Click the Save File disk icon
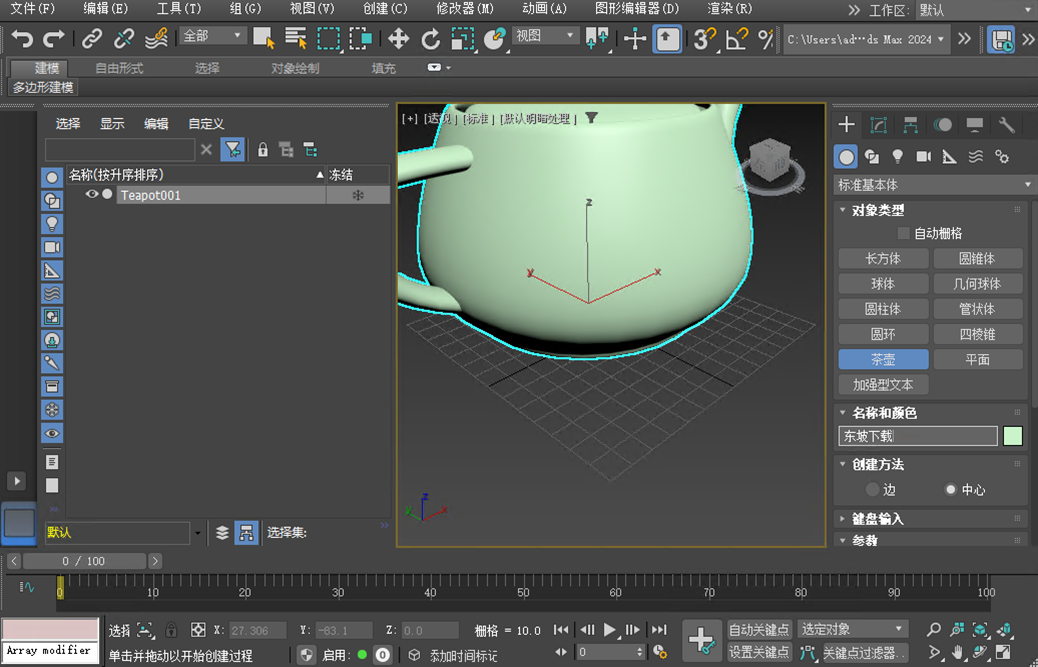 click(x=1001, y=39)
